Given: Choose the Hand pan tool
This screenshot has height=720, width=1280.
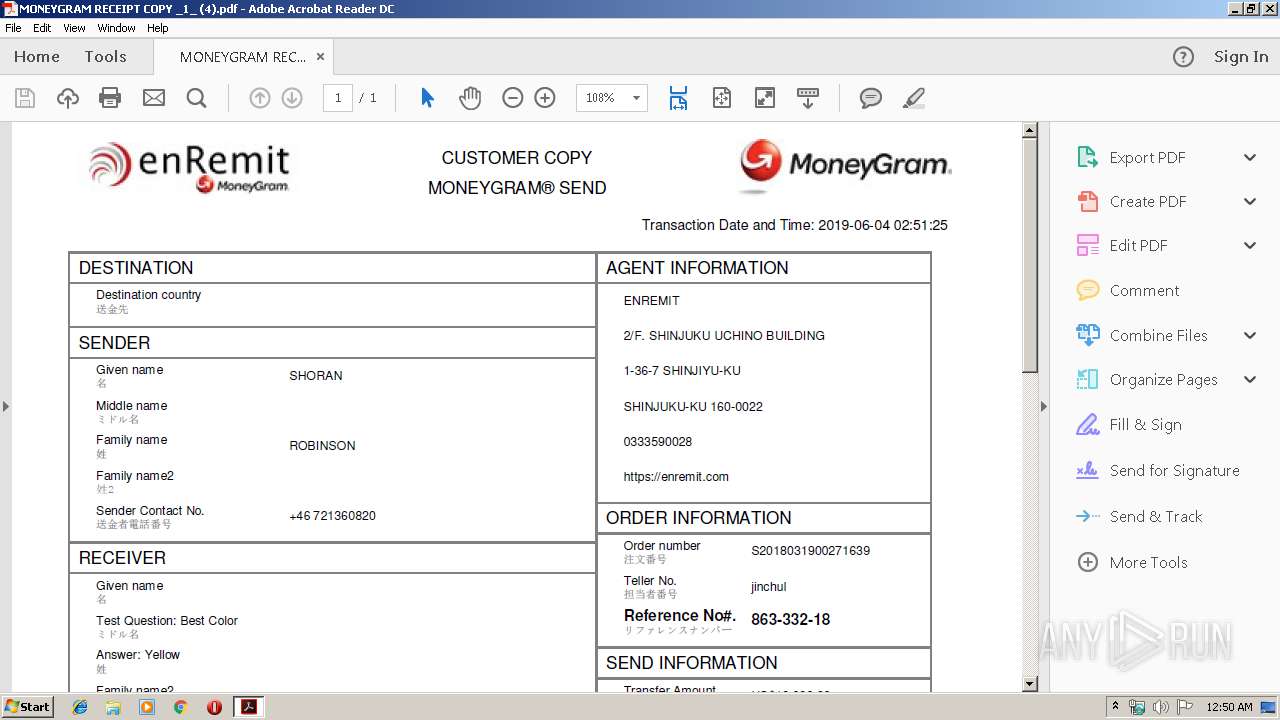Looking at the screenshot, I should coord(470,97).
